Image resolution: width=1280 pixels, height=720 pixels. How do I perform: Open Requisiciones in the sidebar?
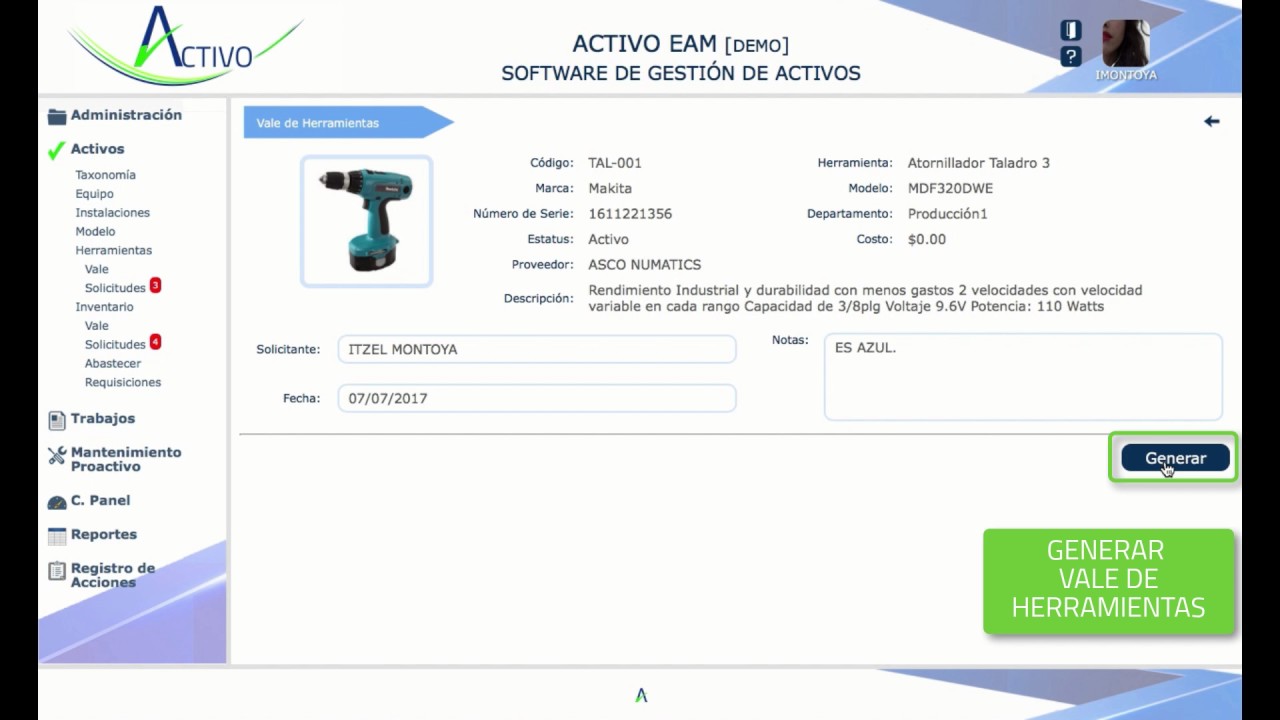[122, 382]
